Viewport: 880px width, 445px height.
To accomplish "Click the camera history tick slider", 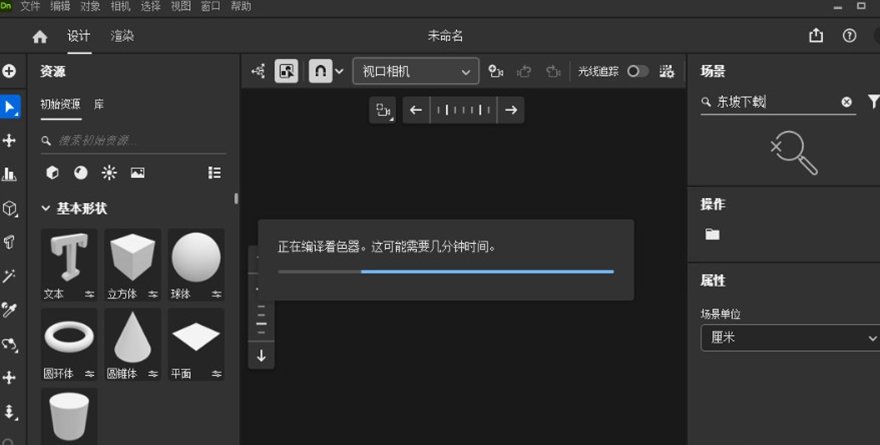I will pos(464,110).
